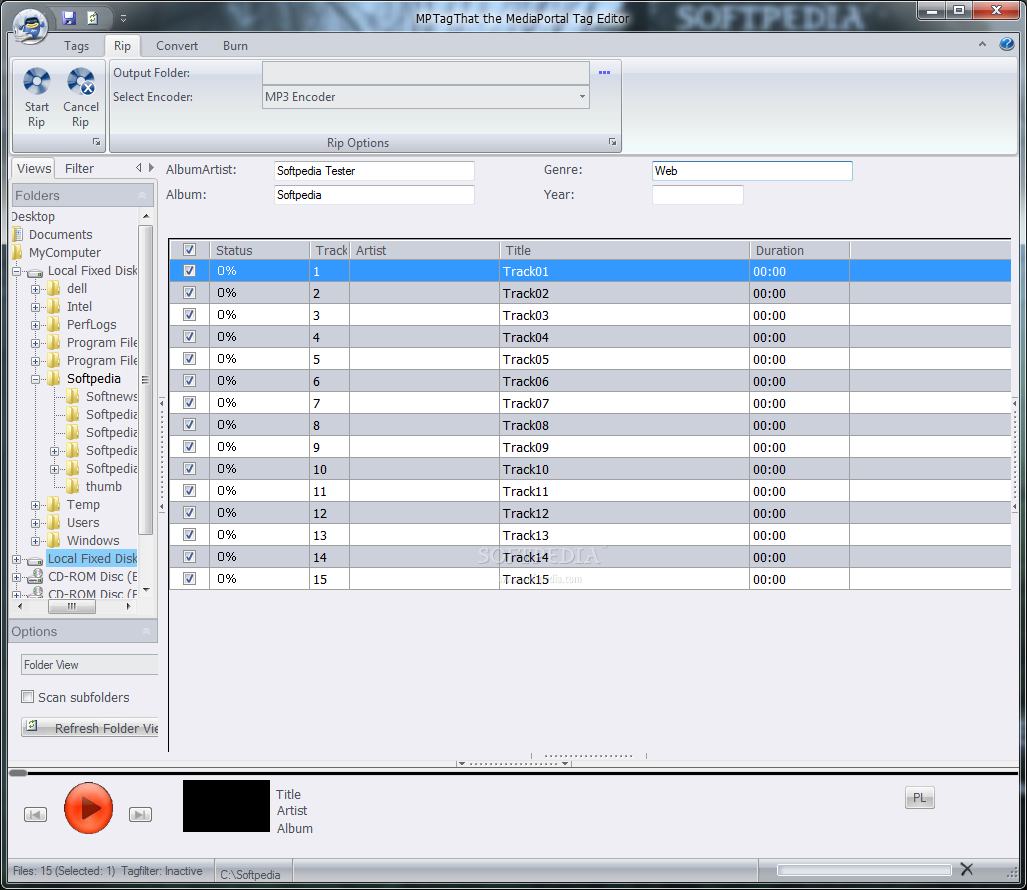Click the Cancel Rip icon
1027x890 pixels.
coord(81,82)
